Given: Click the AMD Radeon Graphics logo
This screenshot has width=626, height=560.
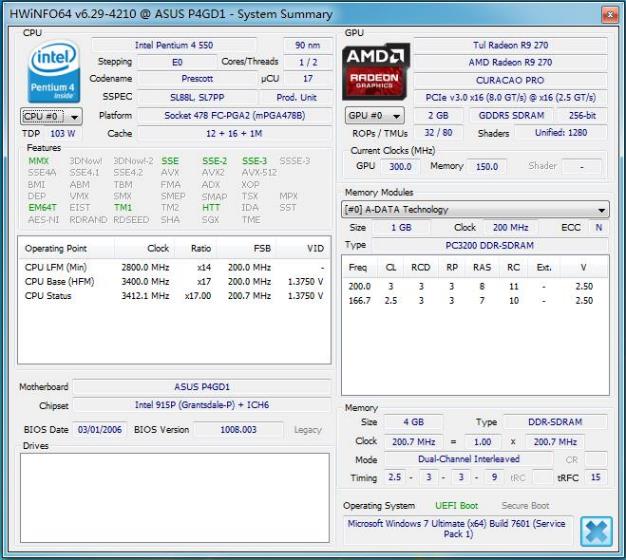Looking at the screenshot, I should coord(376,70).
